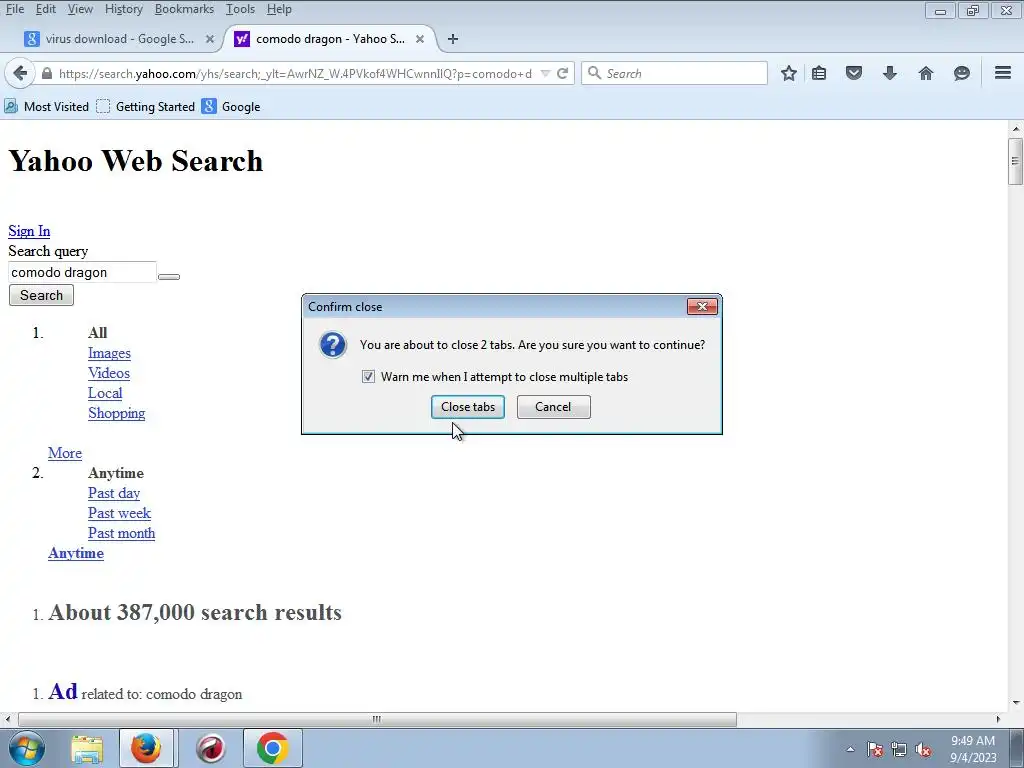Filter by Past day link
1024x768 pixels.
[114, 493]
